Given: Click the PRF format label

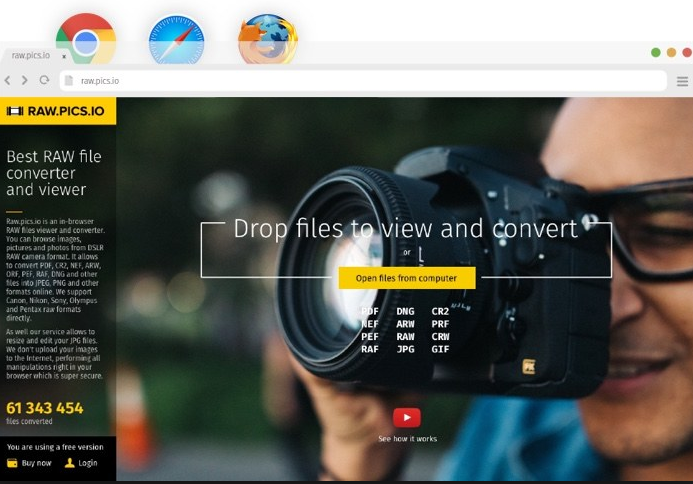Looking at the screenshot, I should pos(440,324).
